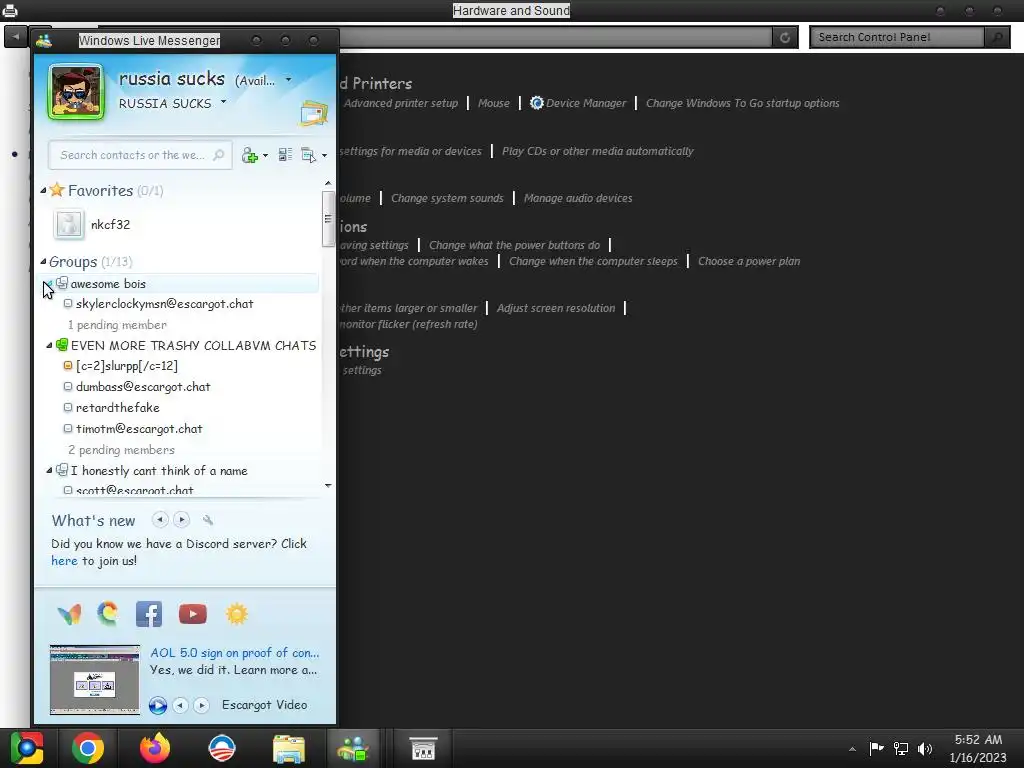1024x768 pixels.
Task: Click the Messenger taskbar icon
Action: click(x=353, y=749)
